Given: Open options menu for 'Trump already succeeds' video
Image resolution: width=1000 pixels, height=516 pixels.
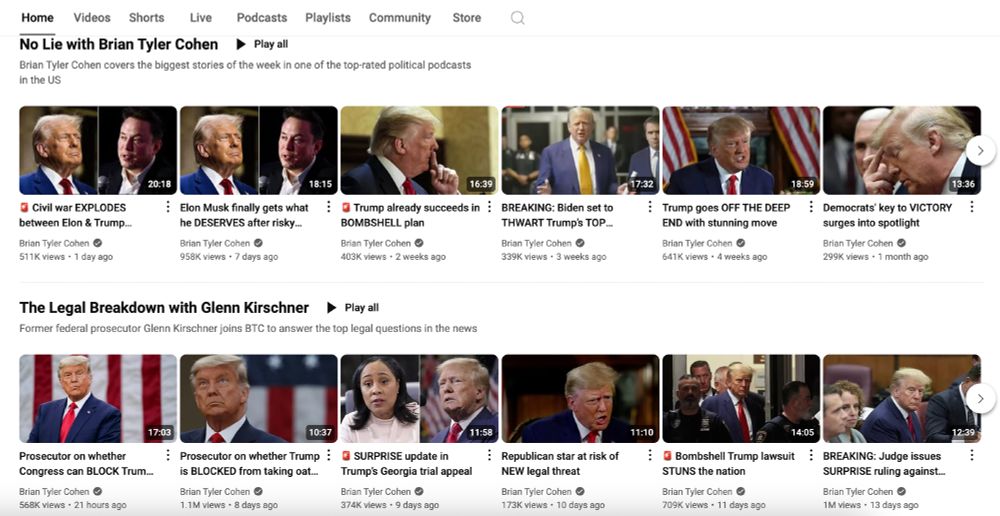Looking at the screenshot, I should pyautogui.click(x=489, y=207).
